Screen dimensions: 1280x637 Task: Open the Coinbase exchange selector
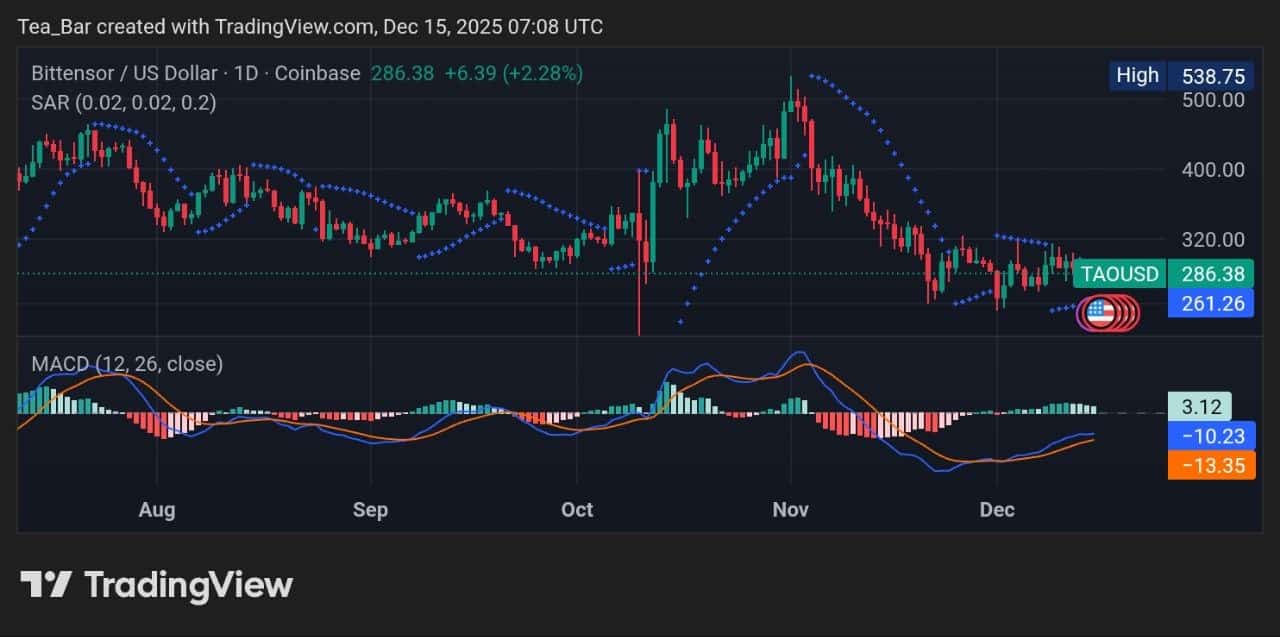coord(318,73)
